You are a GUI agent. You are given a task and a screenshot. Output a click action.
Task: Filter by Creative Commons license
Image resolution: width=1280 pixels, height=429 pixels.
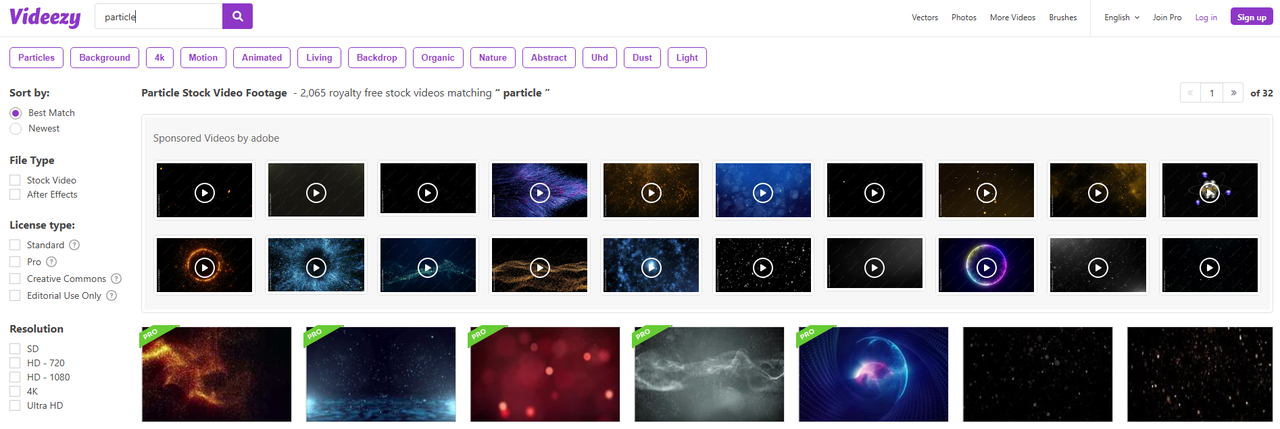click(15, 279)
